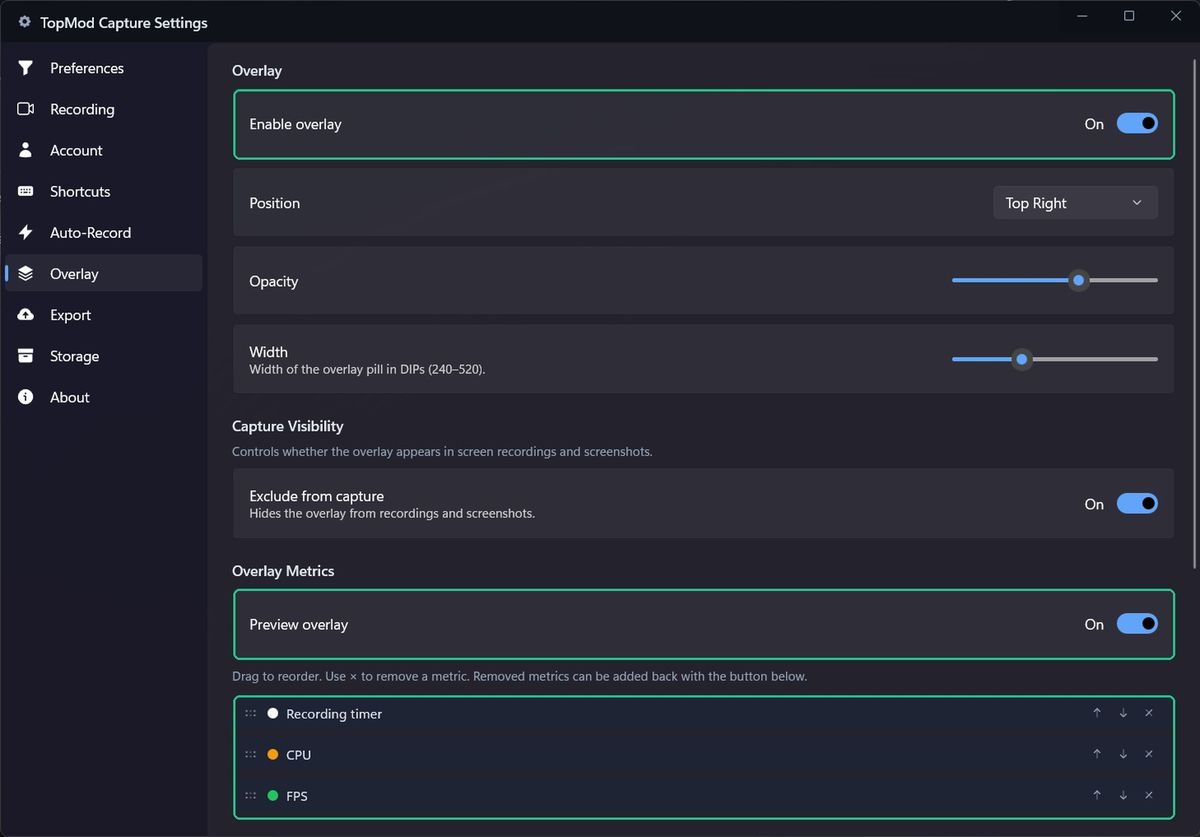Open the Storage section
1200x837 pixels.
pos(104,356)
